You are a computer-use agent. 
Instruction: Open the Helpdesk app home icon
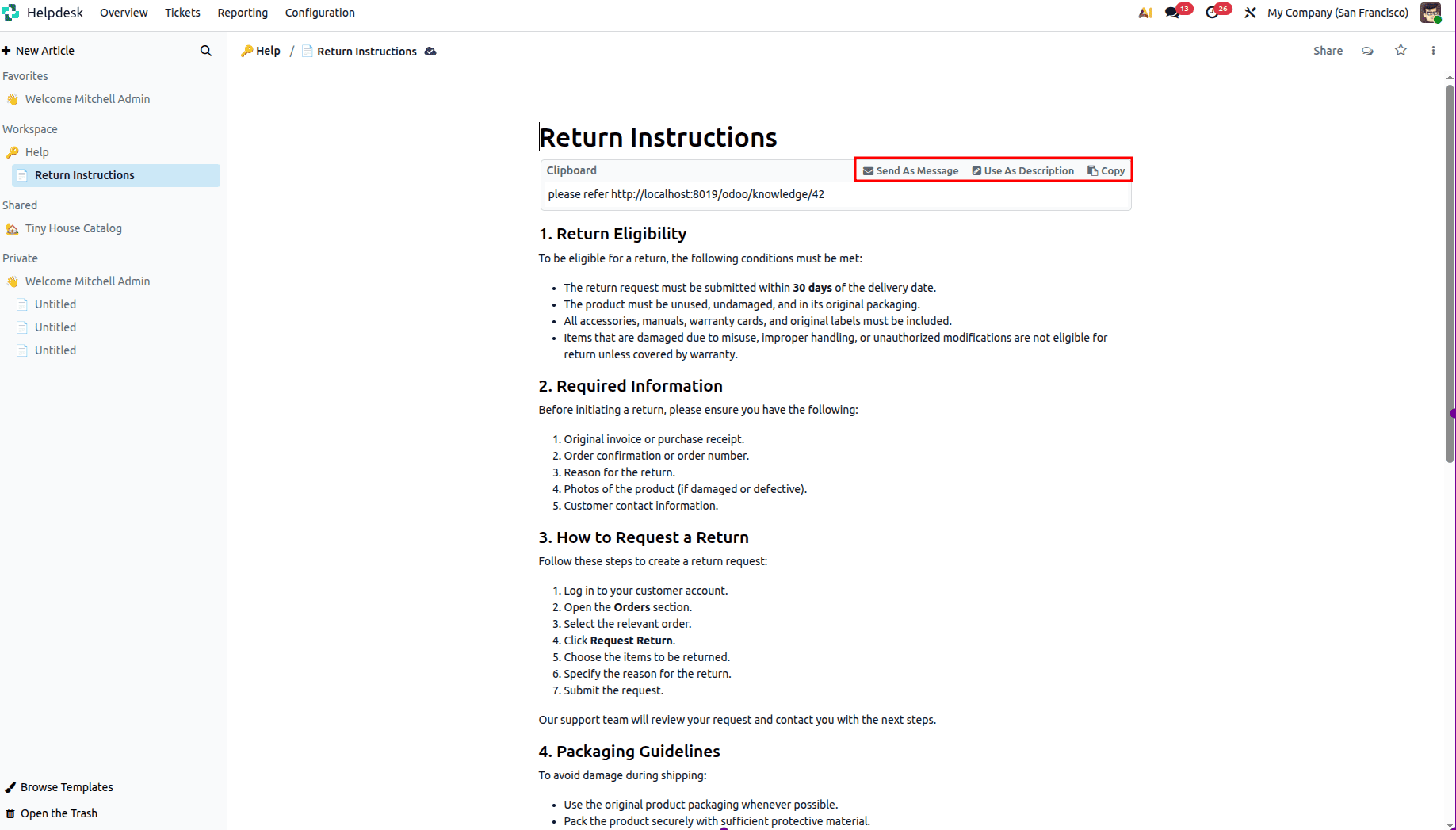10,13
